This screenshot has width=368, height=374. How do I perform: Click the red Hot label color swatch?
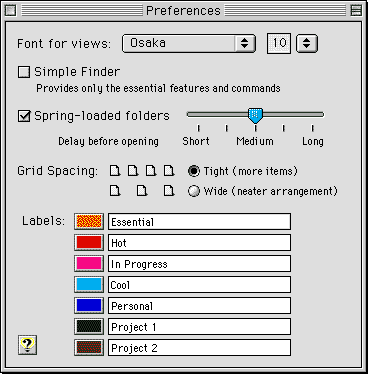point(89,243)
